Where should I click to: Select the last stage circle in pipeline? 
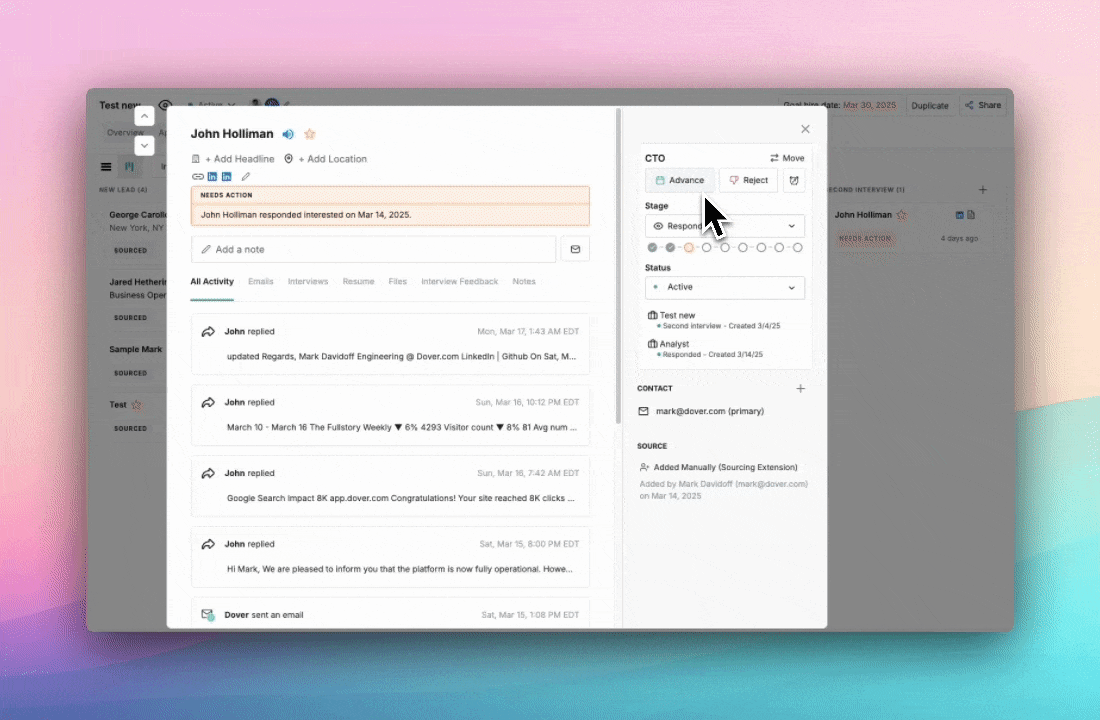coord(798,247)
